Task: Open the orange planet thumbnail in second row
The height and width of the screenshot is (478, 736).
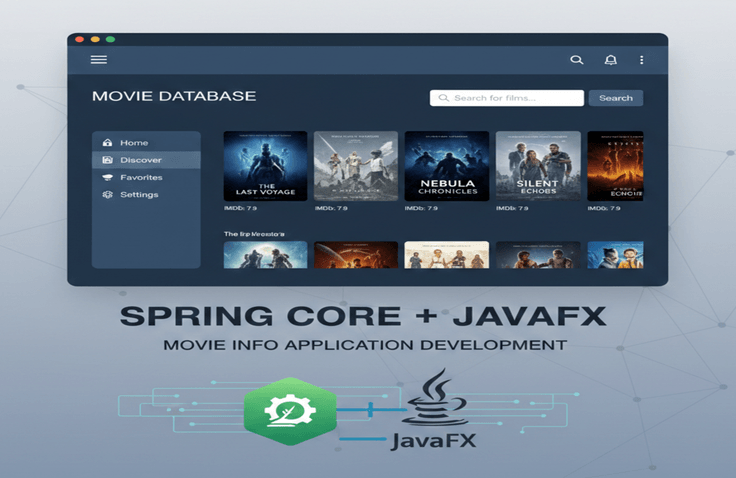Action: pos(356,255)
